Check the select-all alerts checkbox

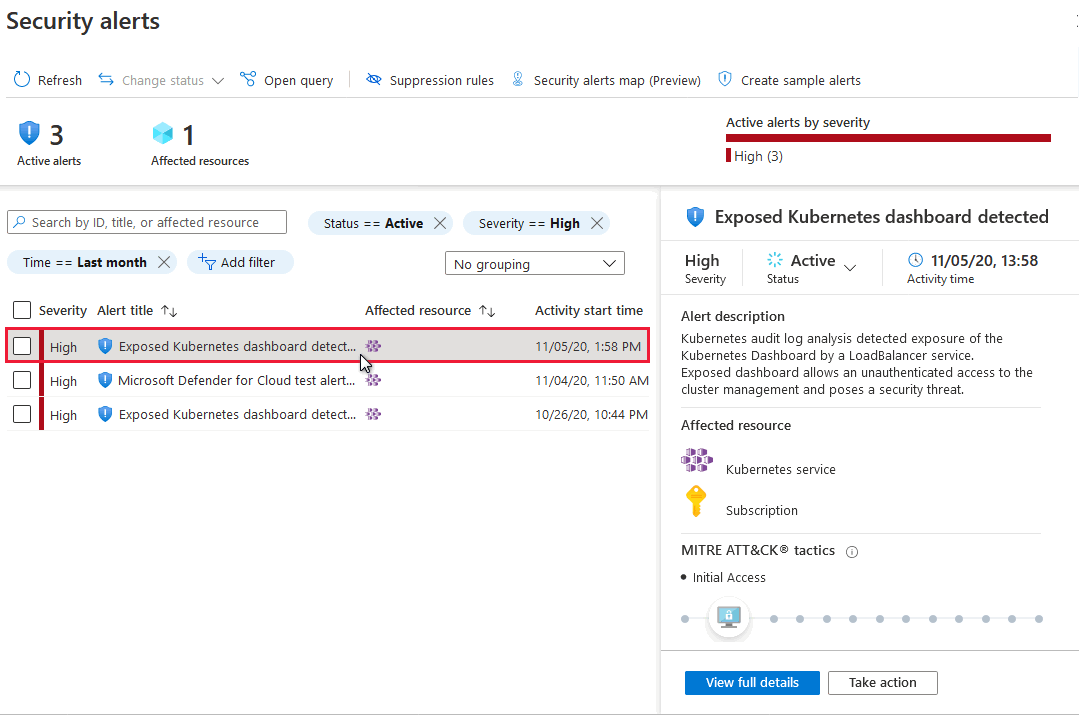[x=22, y=310]
